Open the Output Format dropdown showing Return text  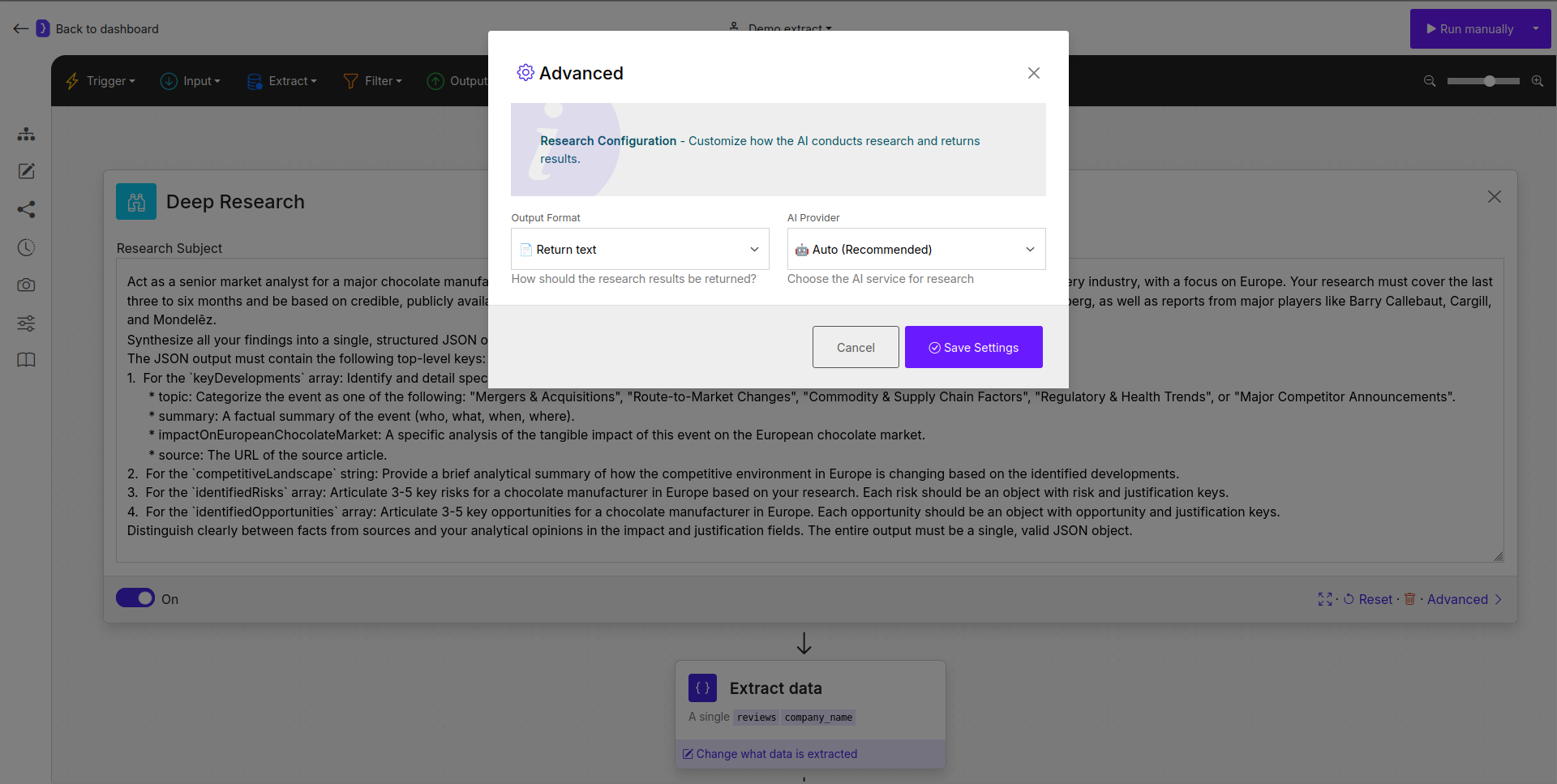pos(640,249)
